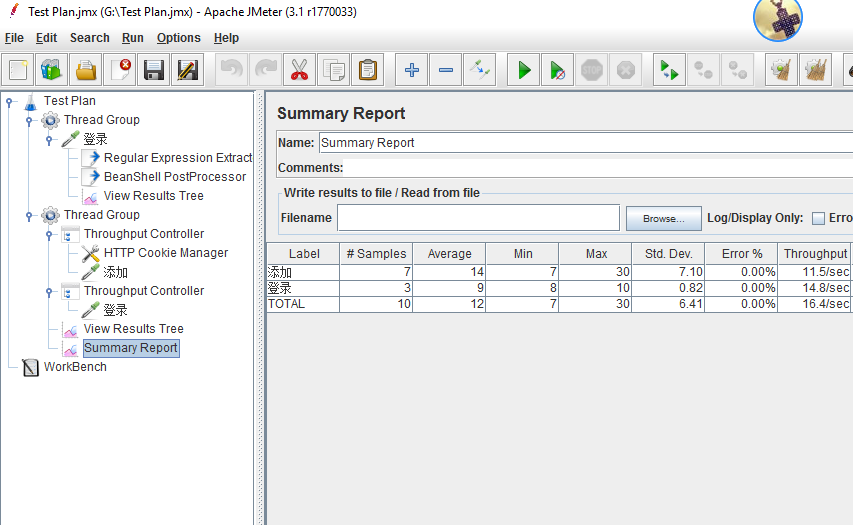Click the Undo arrow icon
This screenshot has width=853, height=525.
coord(232,70)
